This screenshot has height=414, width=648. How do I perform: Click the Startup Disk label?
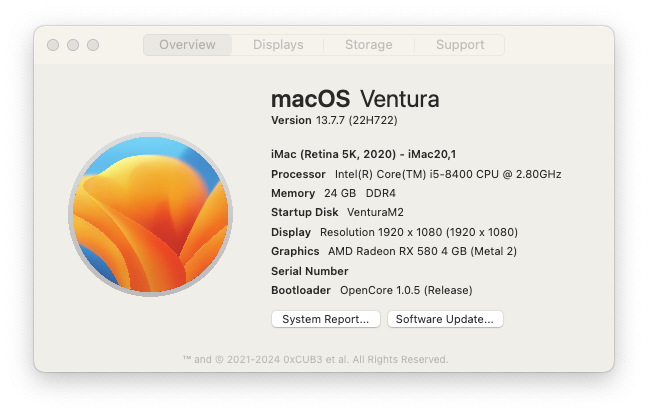pos(305,212)
